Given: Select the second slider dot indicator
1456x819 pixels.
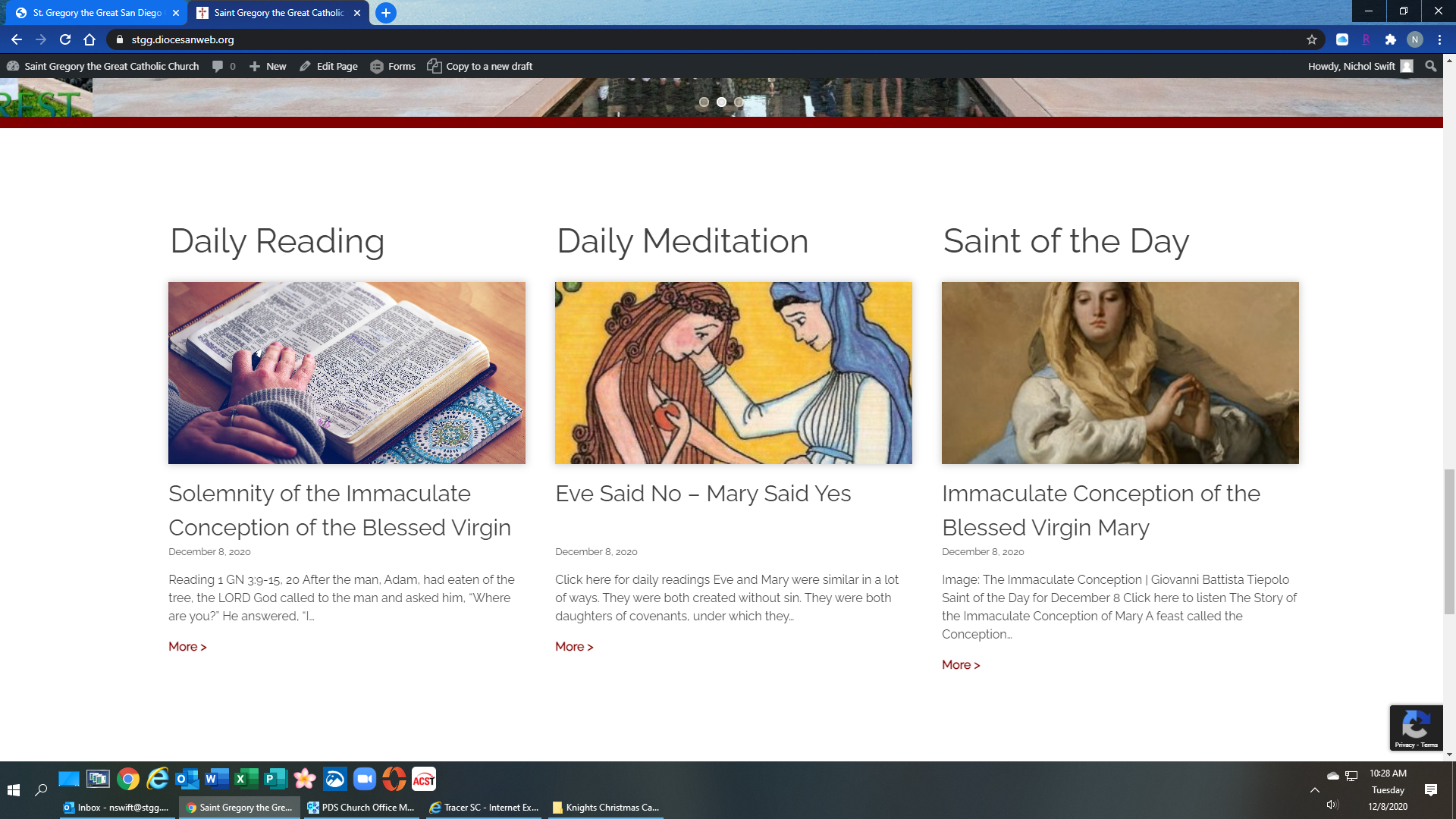Looking at the screenshot, I should 721,102.
